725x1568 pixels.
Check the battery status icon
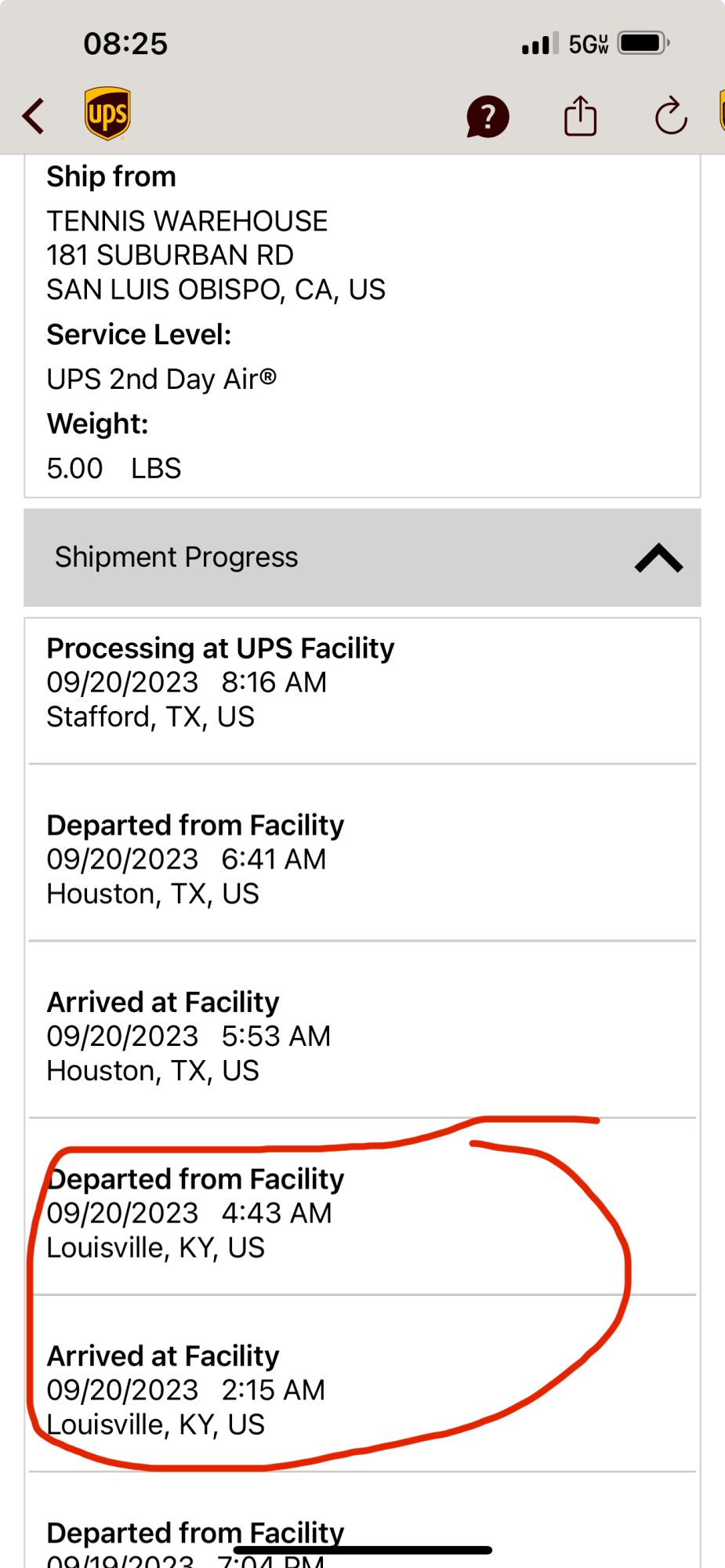tap(643, 43)
